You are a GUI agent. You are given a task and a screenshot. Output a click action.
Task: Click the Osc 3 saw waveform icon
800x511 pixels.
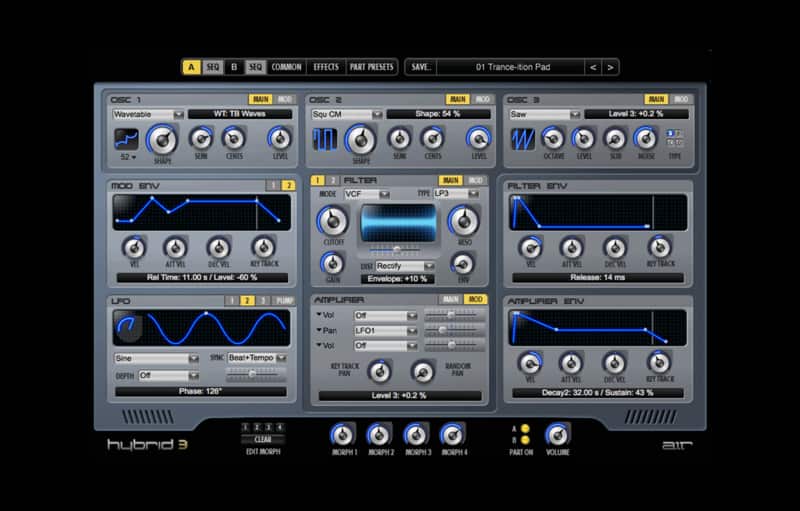[523, 139]
